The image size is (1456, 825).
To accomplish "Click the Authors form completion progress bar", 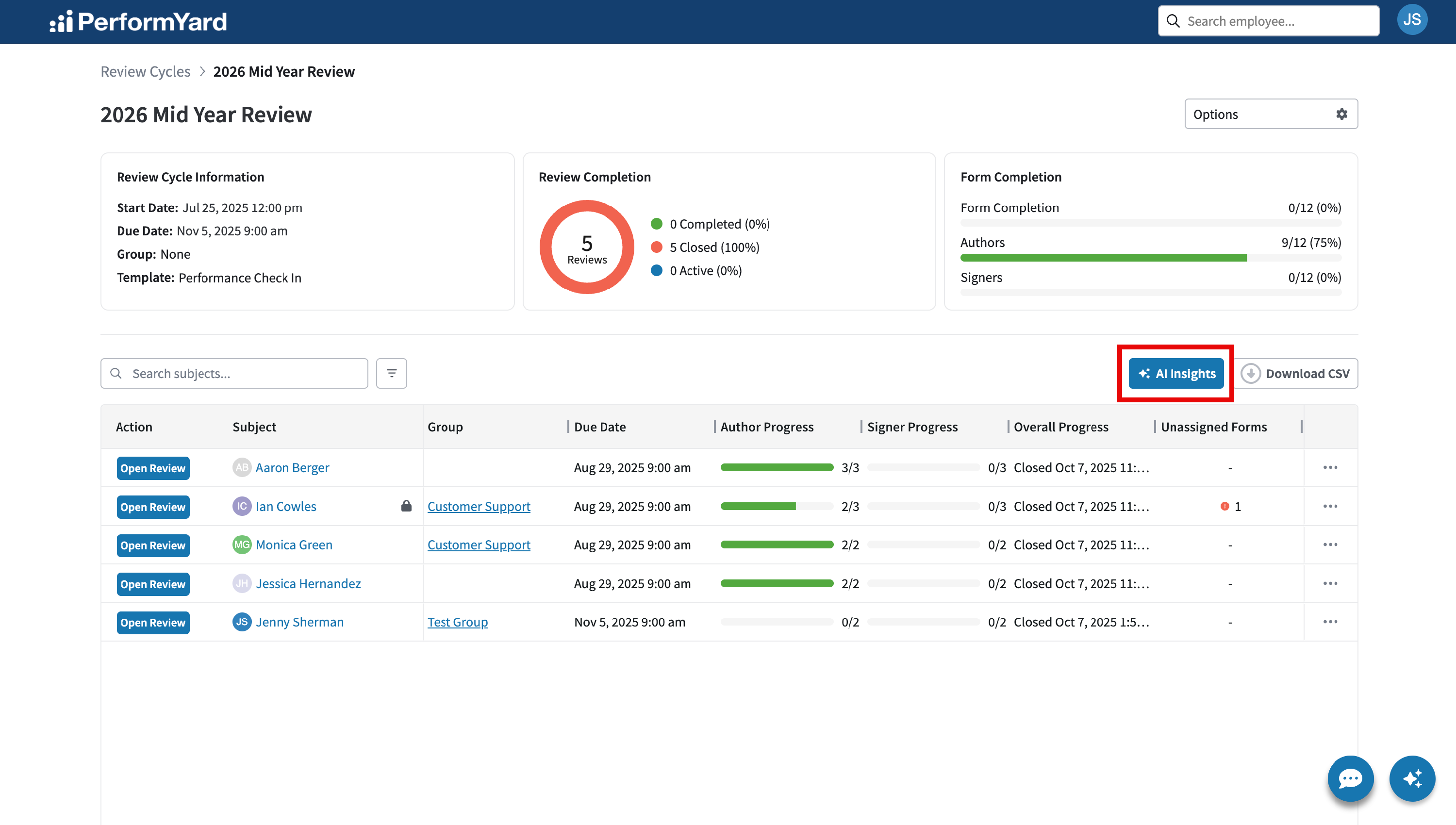I will (x=1151, y=258).
